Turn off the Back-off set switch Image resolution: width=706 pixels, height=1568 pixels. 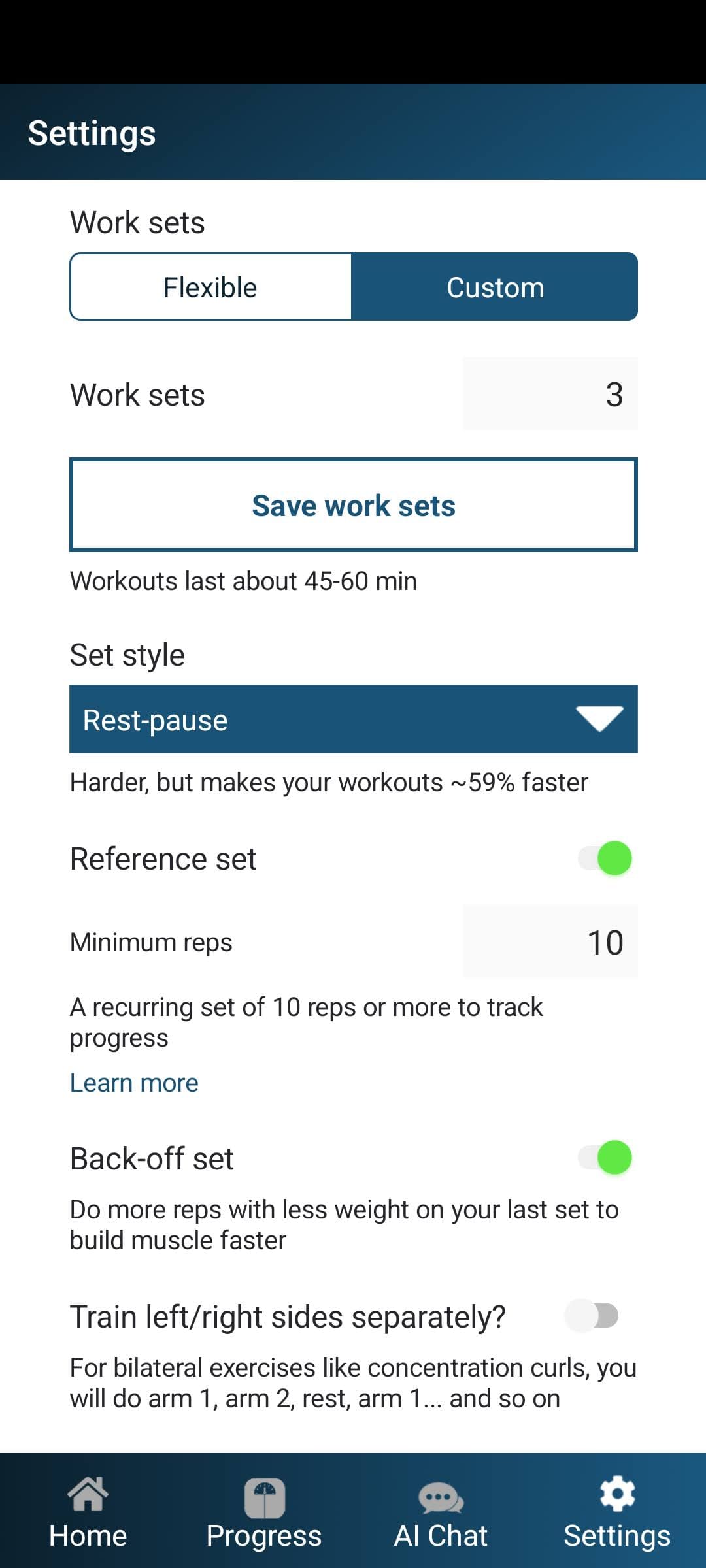click(605, 1158)
